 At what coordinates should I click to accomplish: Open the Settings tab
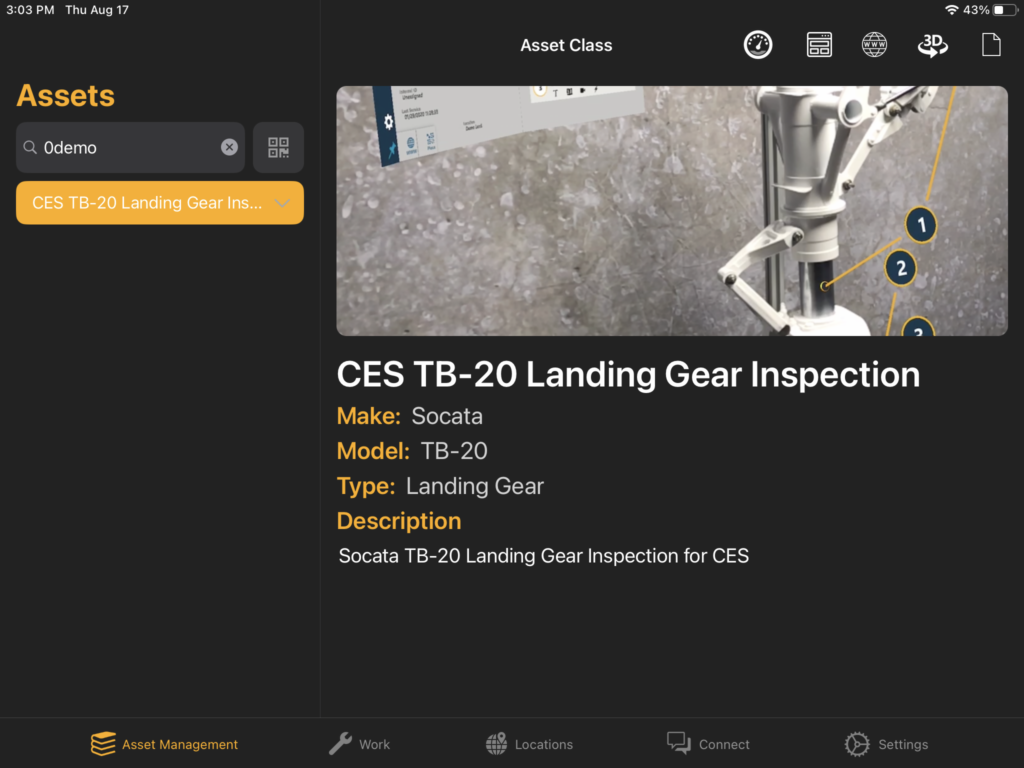point(886,744)
